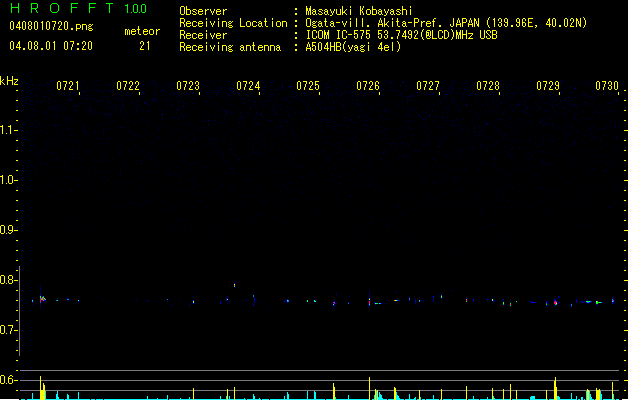Select observer name Masayuki Kobayashi
This screenshot has width=629, height=400.
point(359,11)
